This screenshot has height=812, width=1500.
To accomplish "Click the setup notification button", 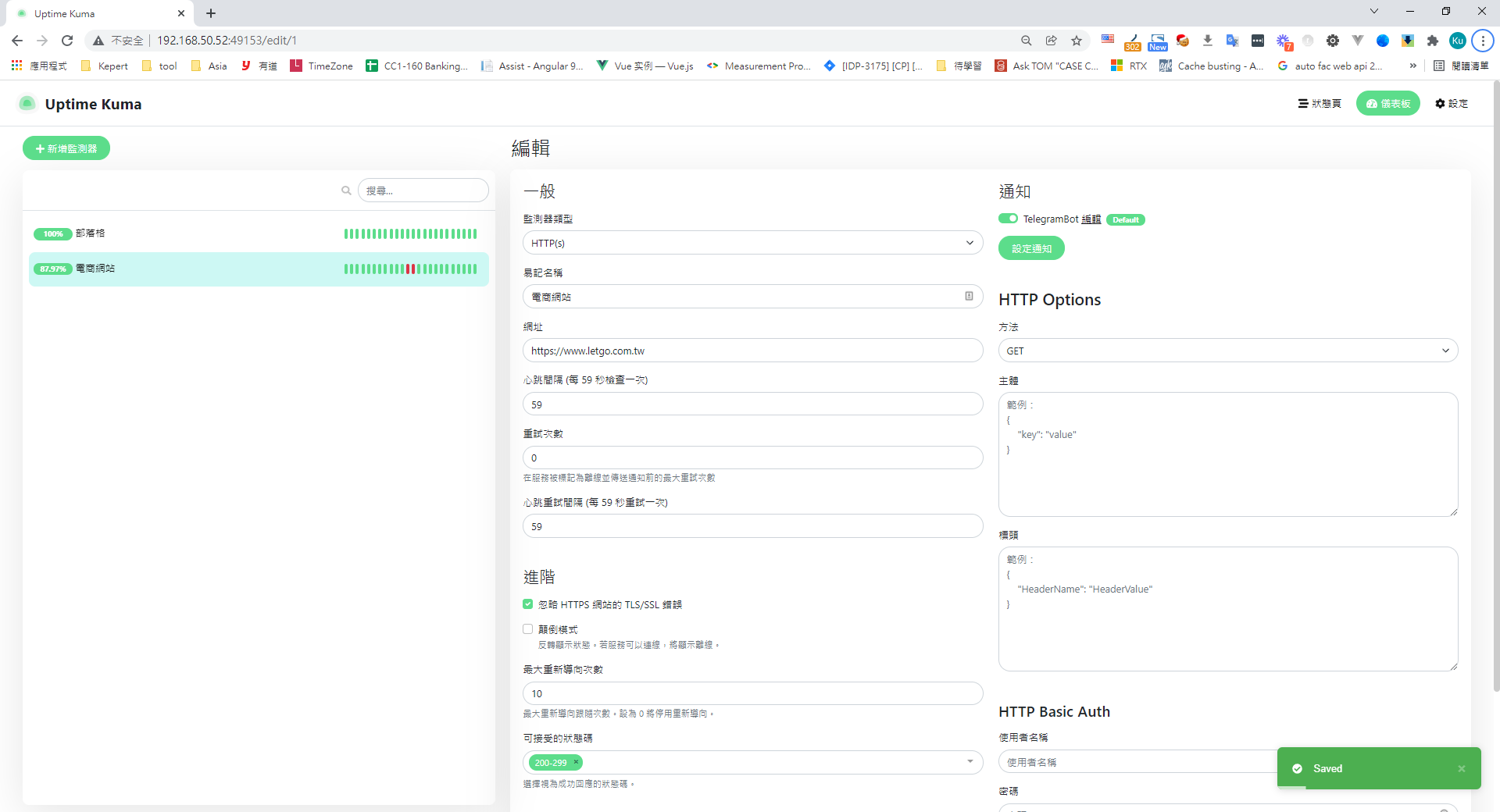I will coord(1031,248).
